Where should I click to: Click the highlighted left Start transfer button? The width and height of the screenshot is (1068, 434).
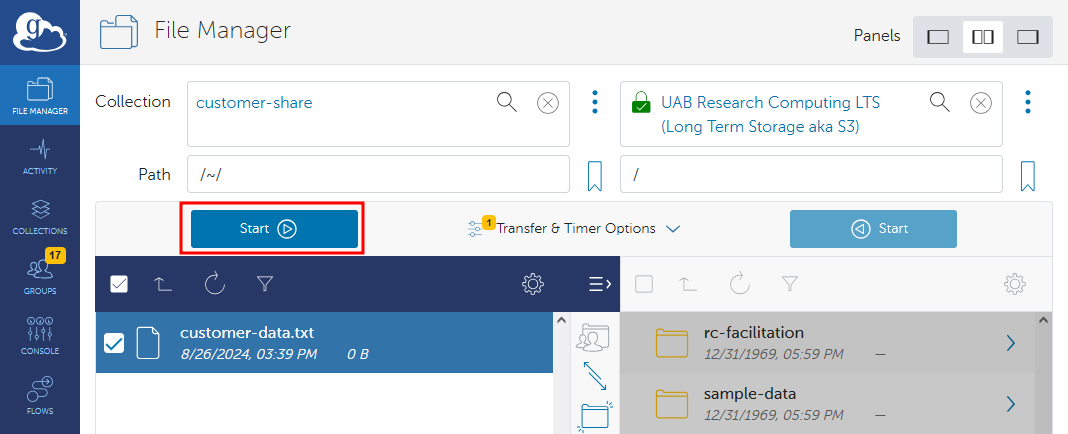[274, 229]
